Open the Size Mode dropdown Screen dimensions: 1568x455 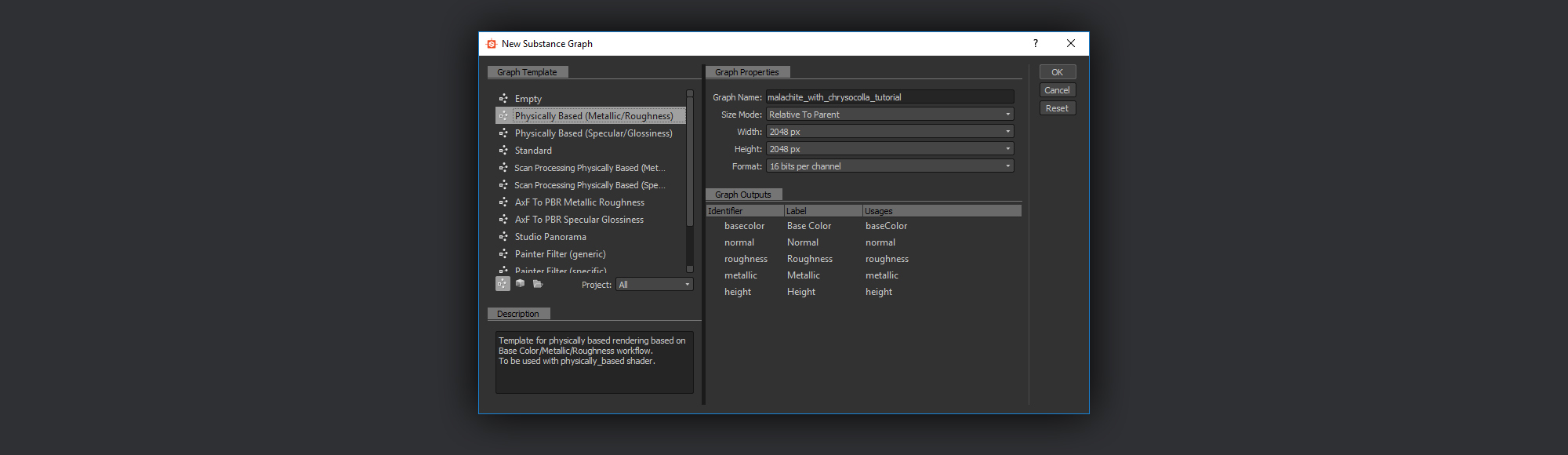point(890,115)
